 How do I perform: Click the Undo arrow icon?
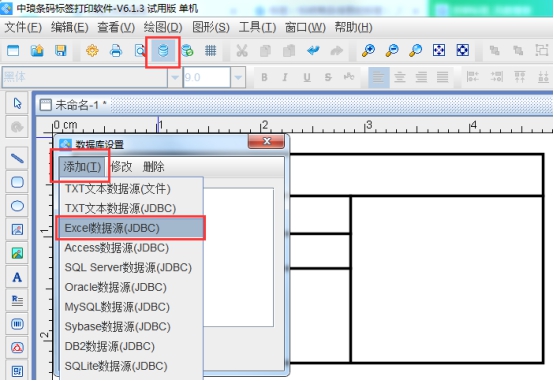coord(313,51)
